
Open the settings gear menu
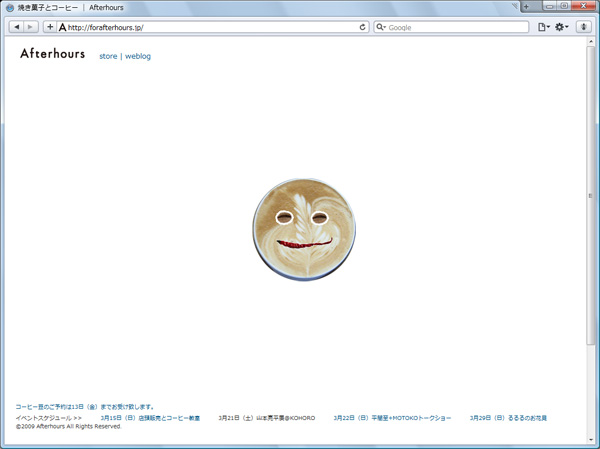pyautogui.click(x=562, y=27)
